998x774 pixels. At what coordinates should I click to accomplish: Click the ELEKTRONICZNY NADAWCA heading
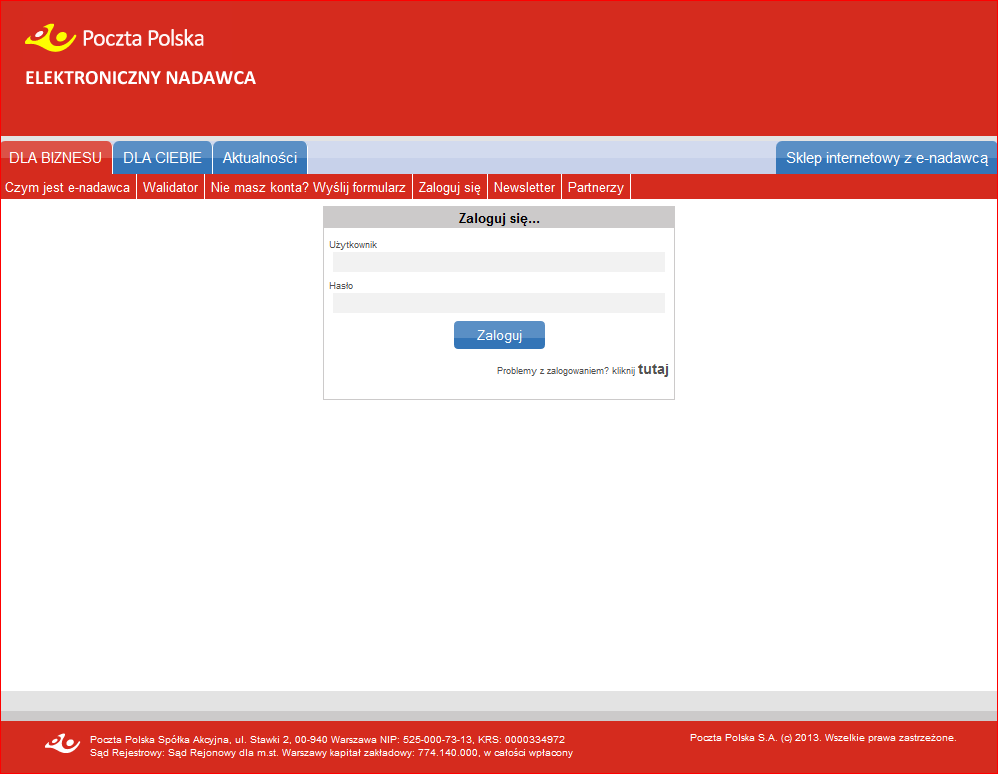coord(141,78)
